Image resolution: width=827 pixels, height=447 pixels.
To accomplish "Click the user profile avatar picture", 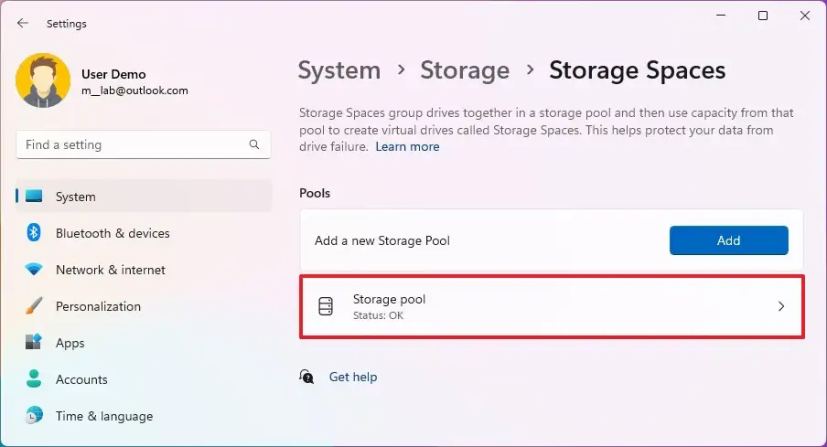I will click(x=43, y=81).
